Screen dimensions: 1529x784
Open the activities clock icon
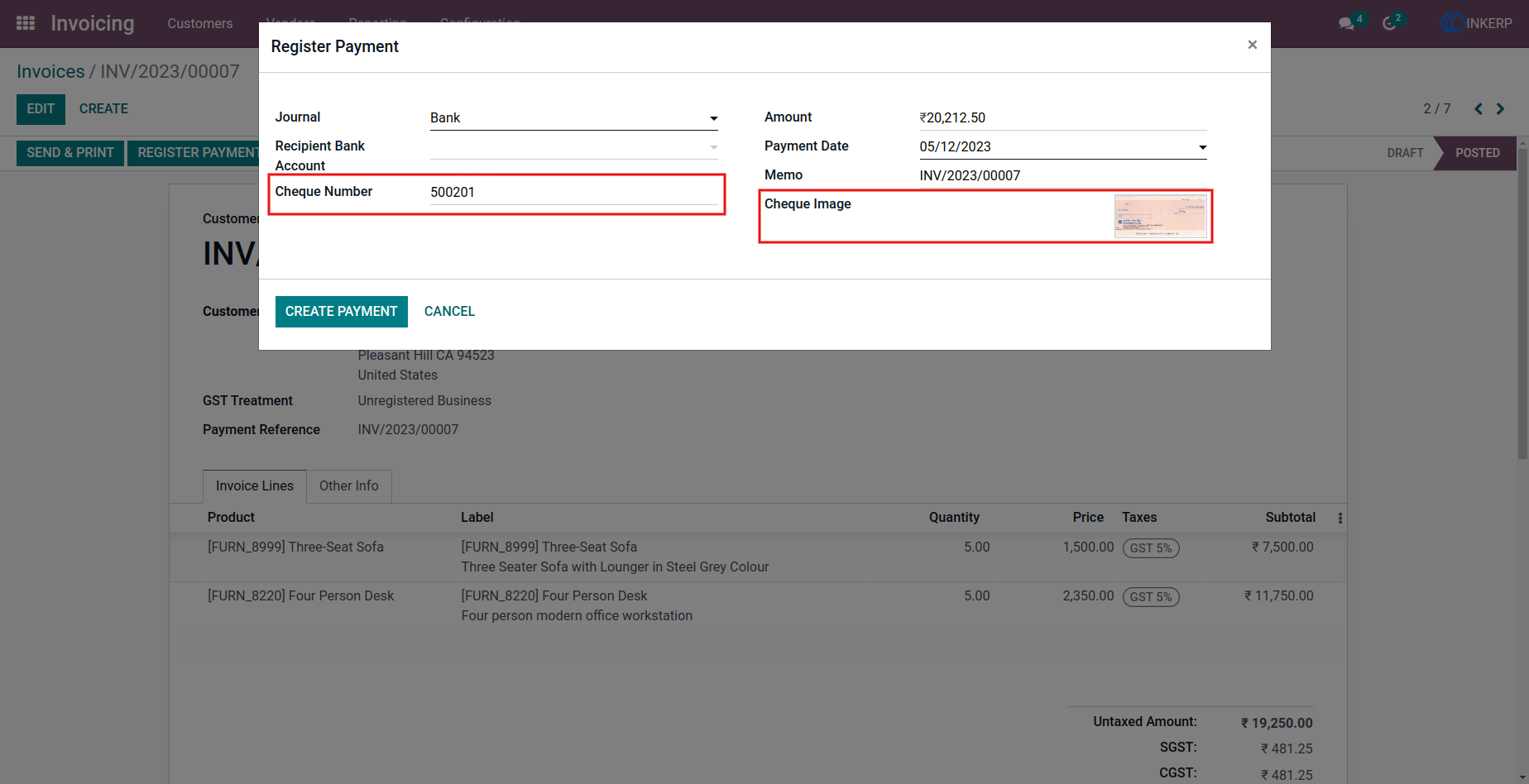point(1389,23)
